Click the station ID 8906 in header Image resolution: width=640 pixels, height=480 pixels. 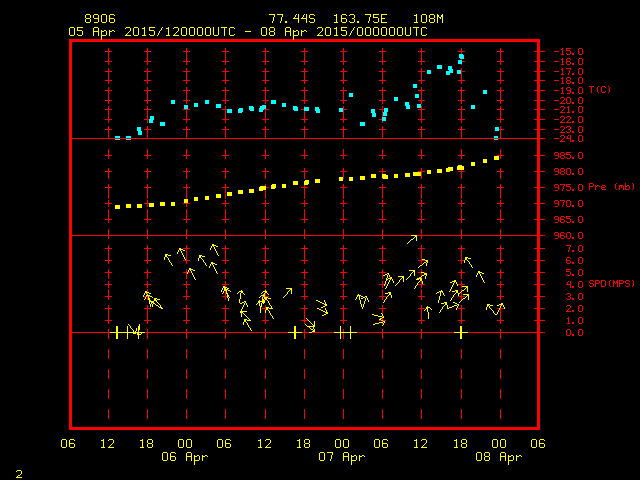coord(100,19)
